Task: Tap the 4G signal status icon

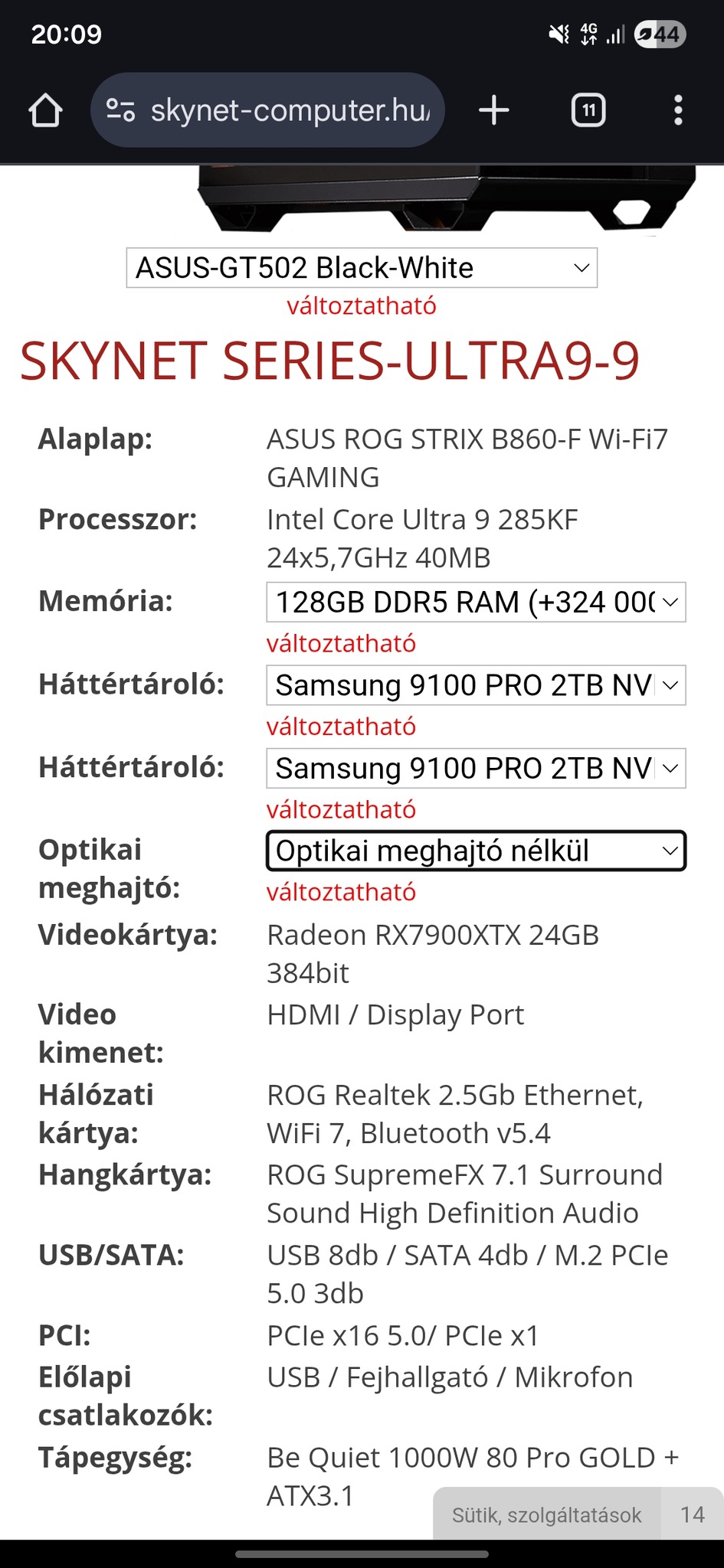Action: click(x=589, y=34)
